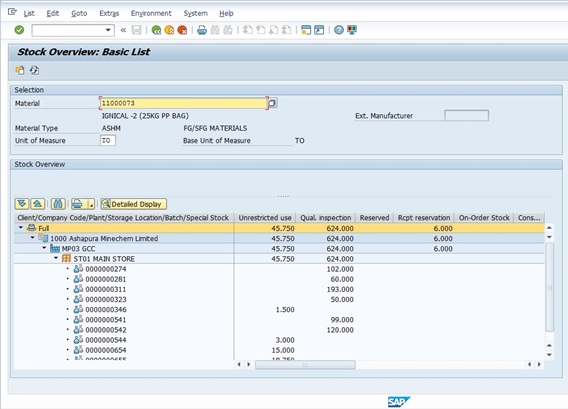Collapse 1000 Ashapura Minechem Limited node

coord(32,238)
